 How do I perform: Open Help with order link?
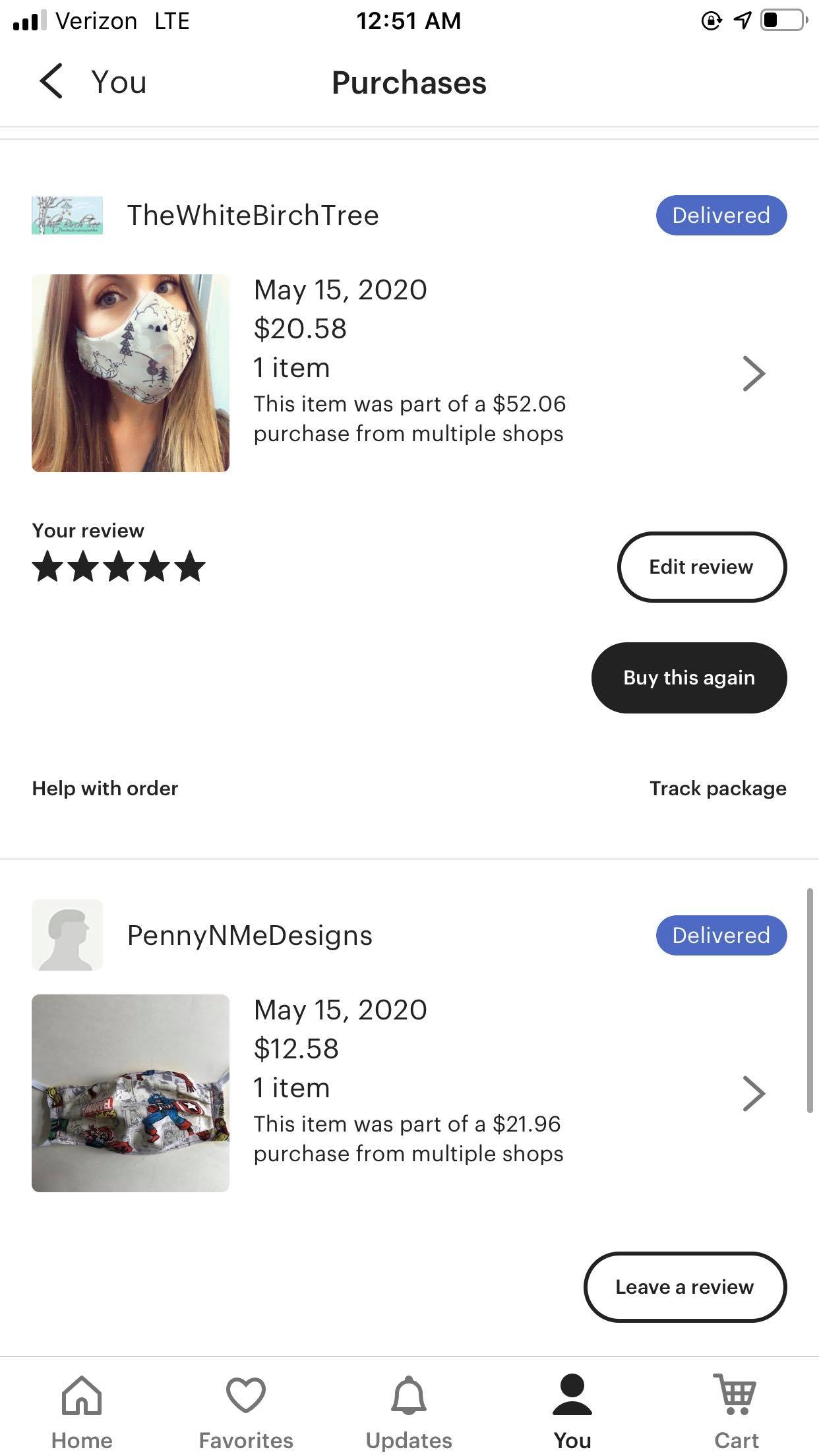pos(105,789)
